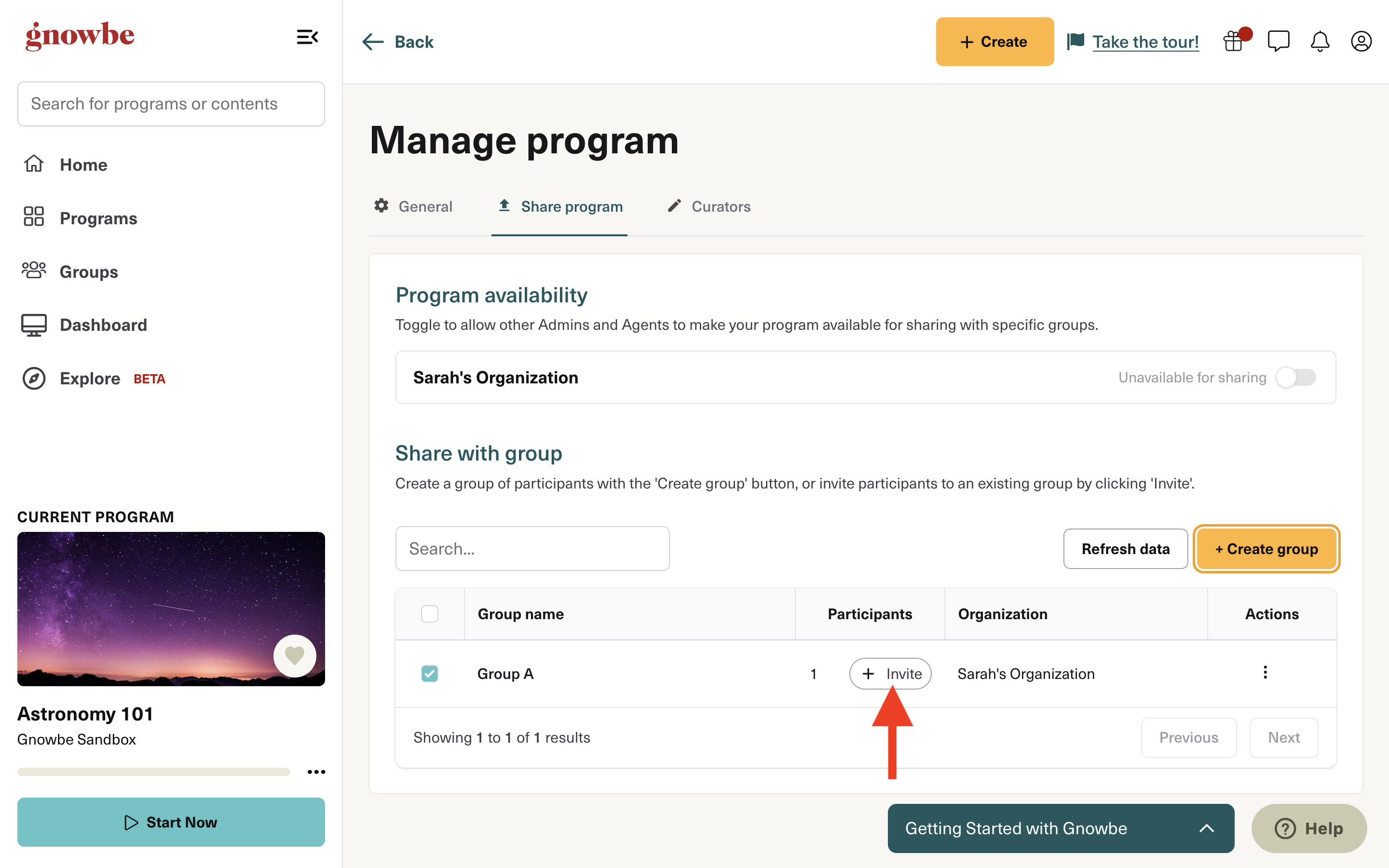This screenshot has height=868, width=1389.
Task: Click the Take the tour flag icon
Action: [1076, 41]
